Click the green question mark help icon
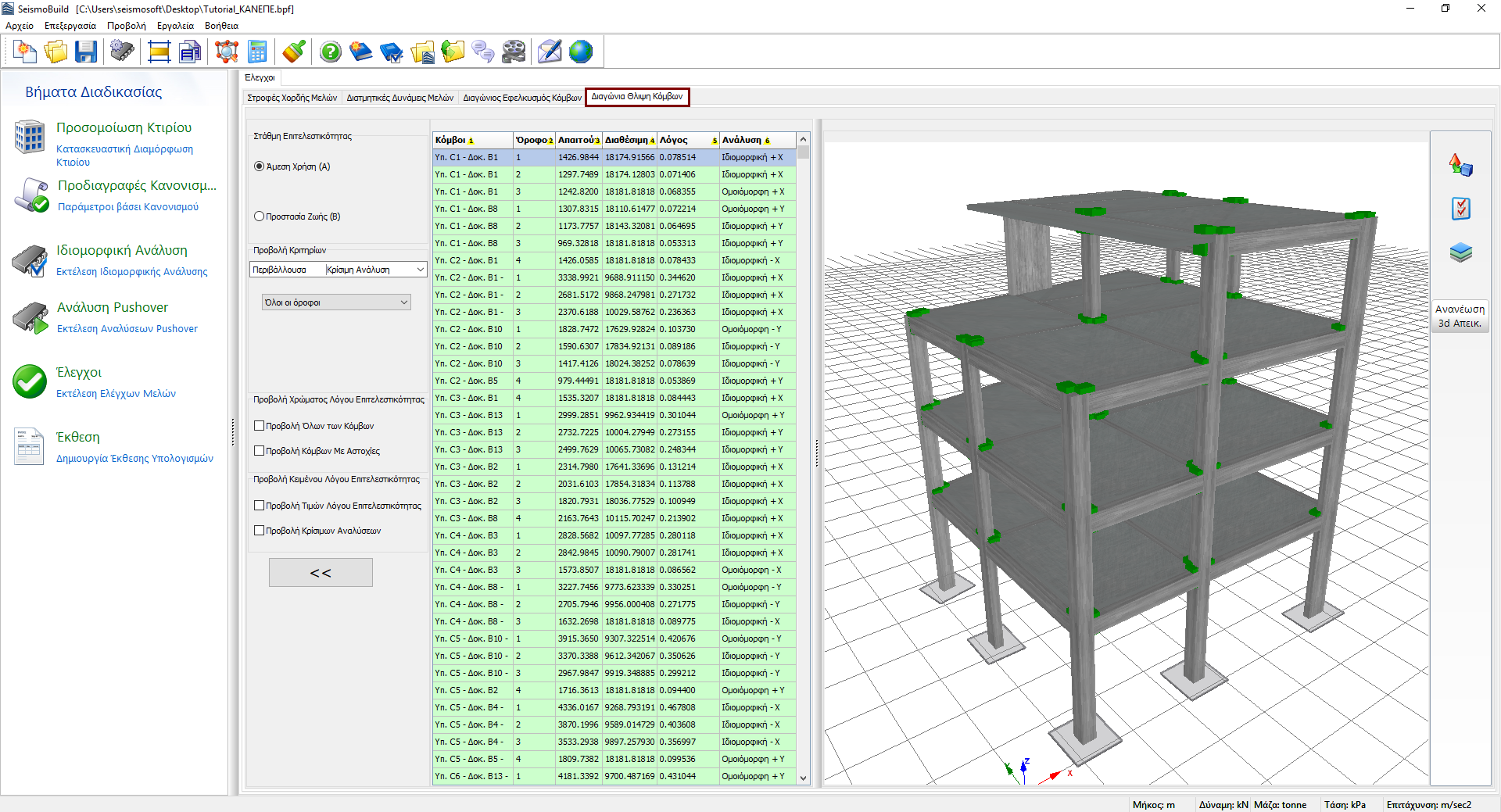1501x812 pixels. tap(331, 52)
